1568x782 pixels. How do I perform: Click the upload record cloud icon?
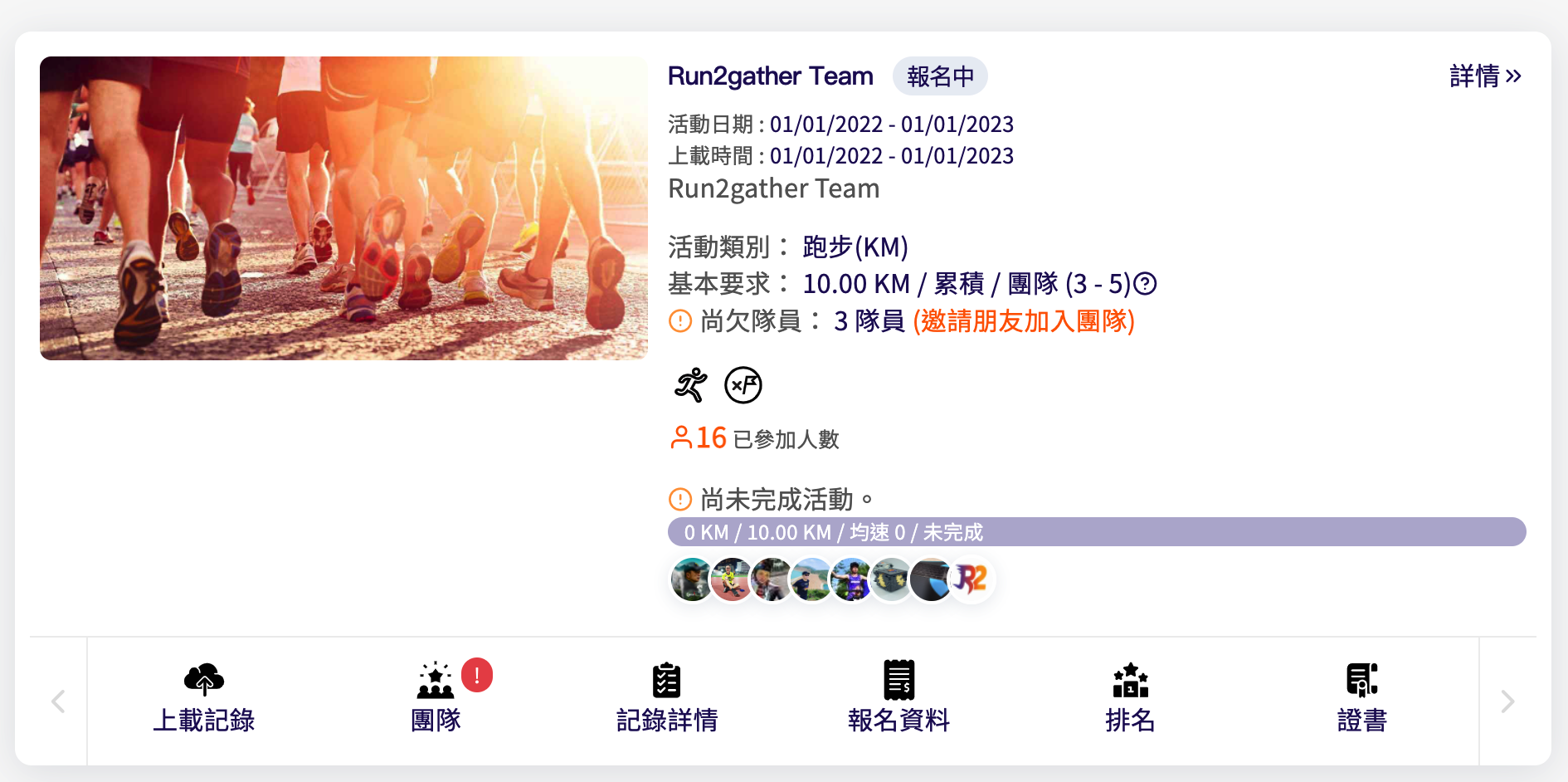204,679
